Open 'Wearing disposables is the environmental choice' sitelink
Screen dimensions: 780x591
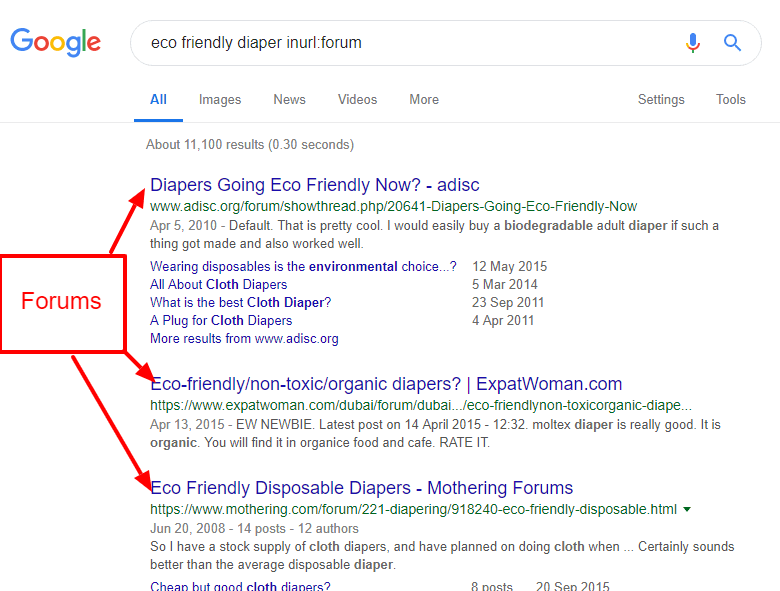point(303,267)
